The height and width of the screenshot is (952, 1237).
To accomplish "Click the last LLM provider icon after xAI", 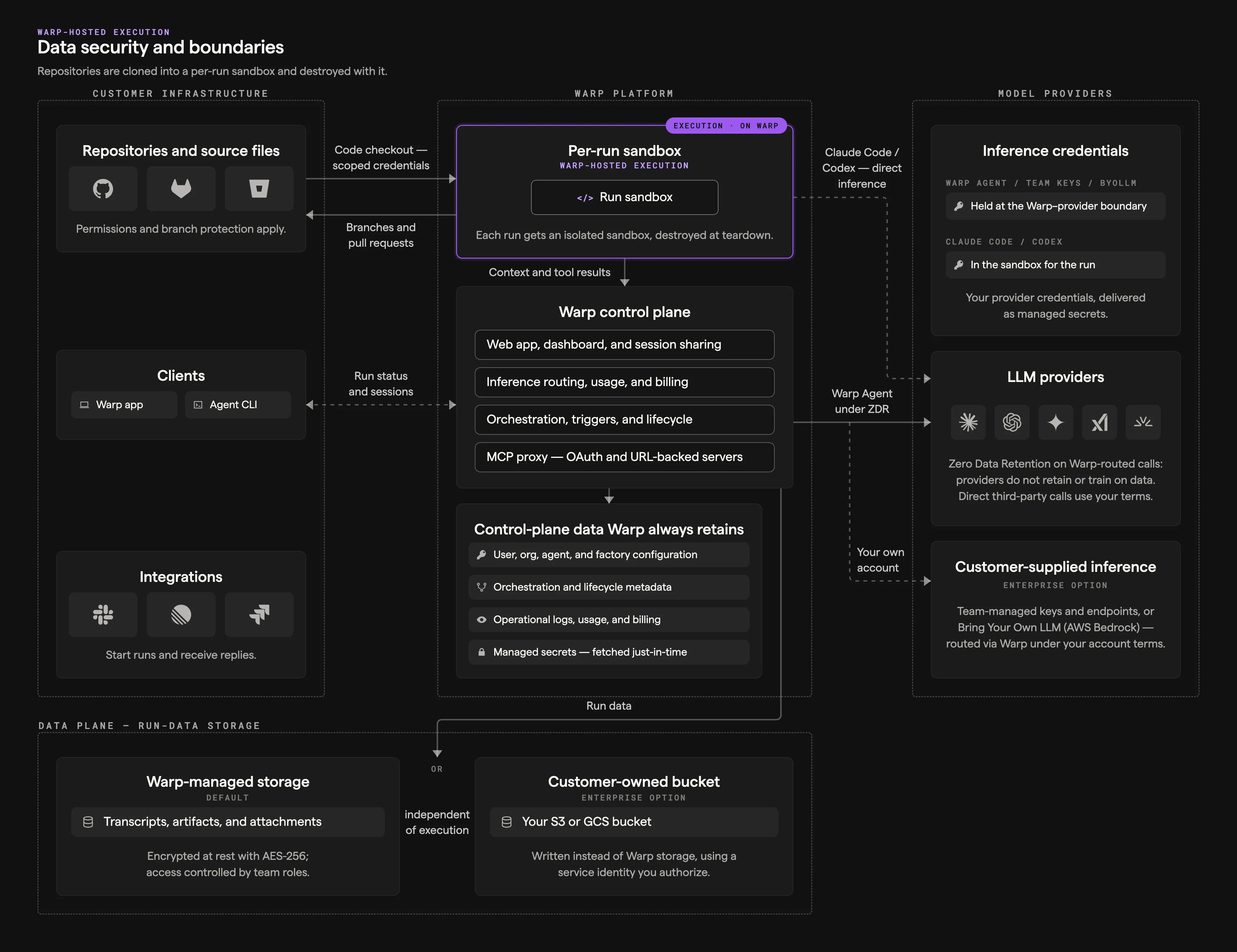I will [1143, 422].
